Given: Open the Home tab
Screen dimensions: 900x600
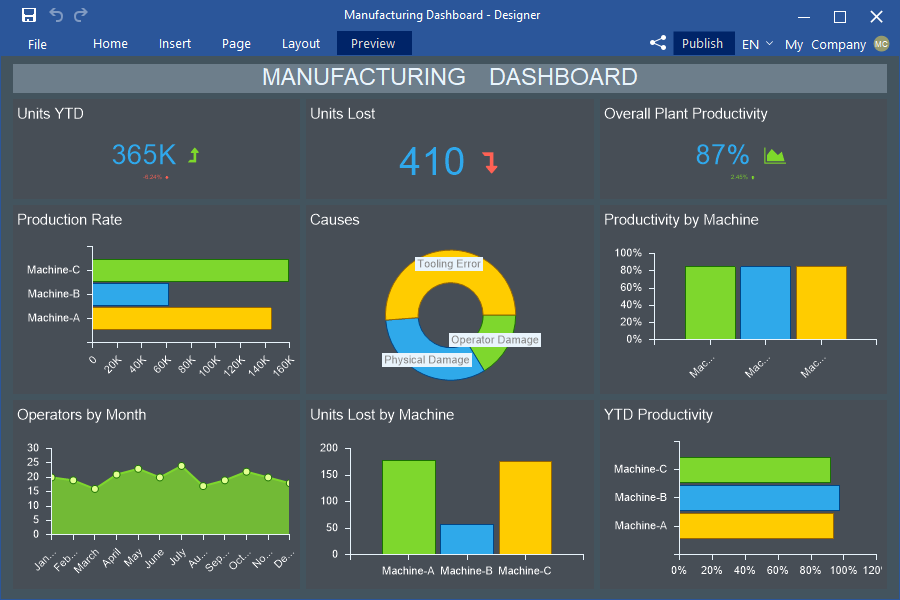Looking at the screenshot, I should 110,44.
